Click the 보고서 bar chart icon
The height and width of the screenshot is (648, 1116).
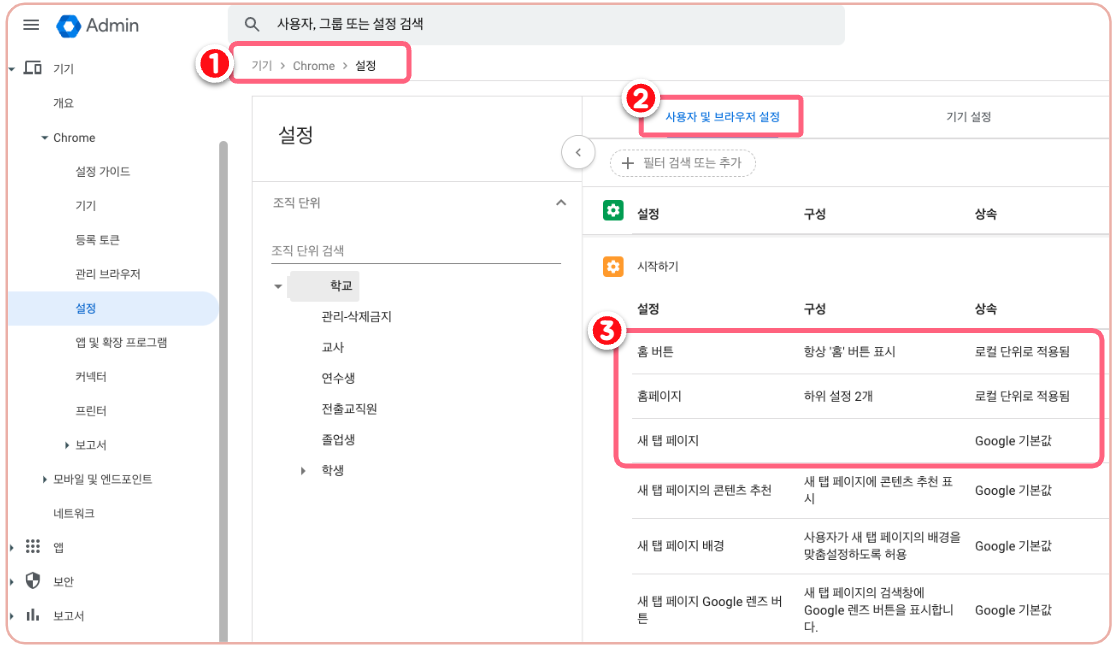(x=33, y=615)
